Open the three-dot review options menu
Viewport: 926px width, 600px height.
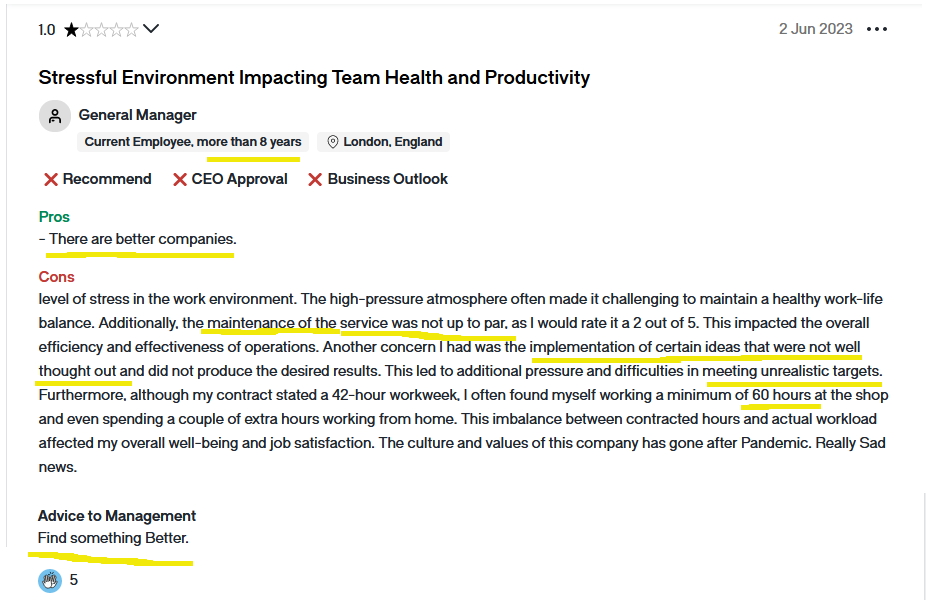(877, 29)
